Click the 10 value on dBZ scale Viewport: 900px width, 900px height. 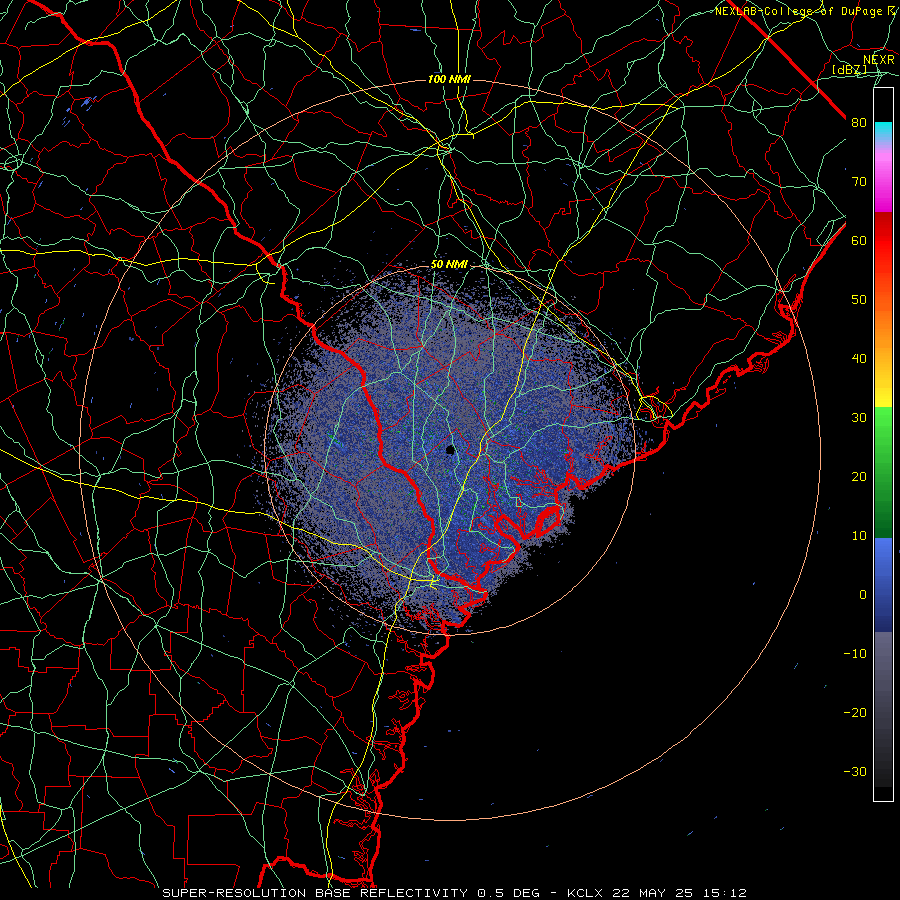pos(859,536)
